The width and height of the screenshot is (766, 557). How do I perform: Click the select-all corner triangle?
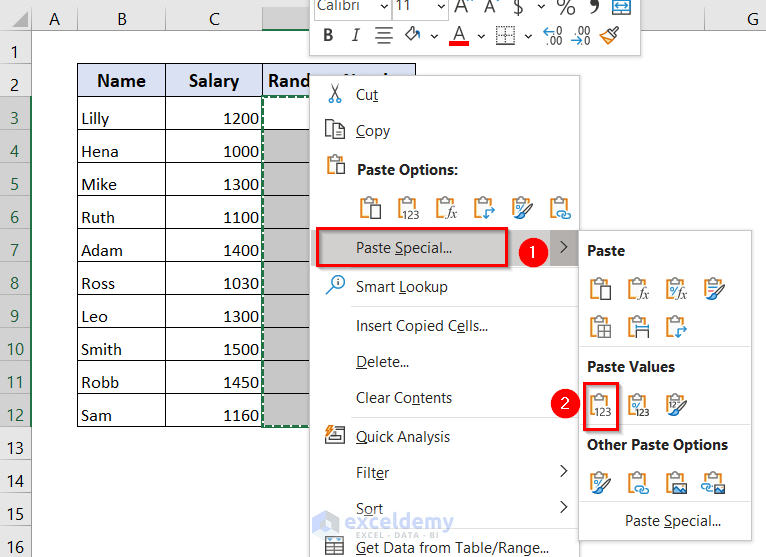(x=20, y=19)
